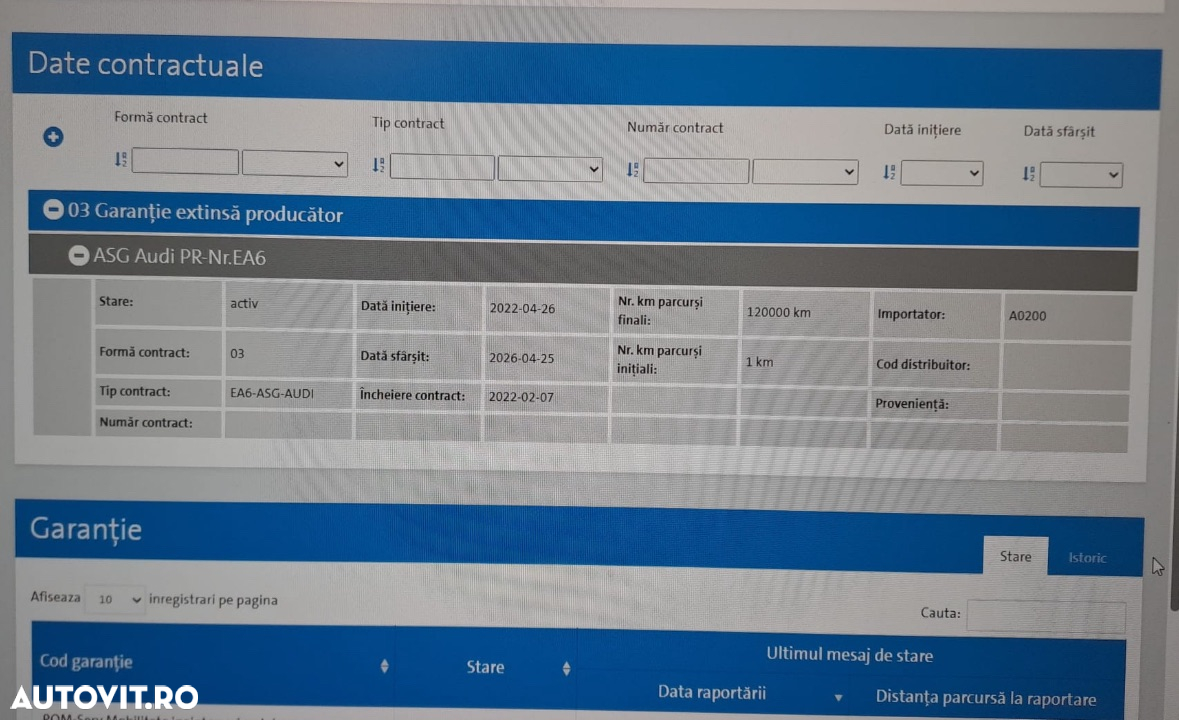Collapse ASG Audi PR-Nr.EA6 row
This screenshot has height=720, width=1179.
click(79, 256)
